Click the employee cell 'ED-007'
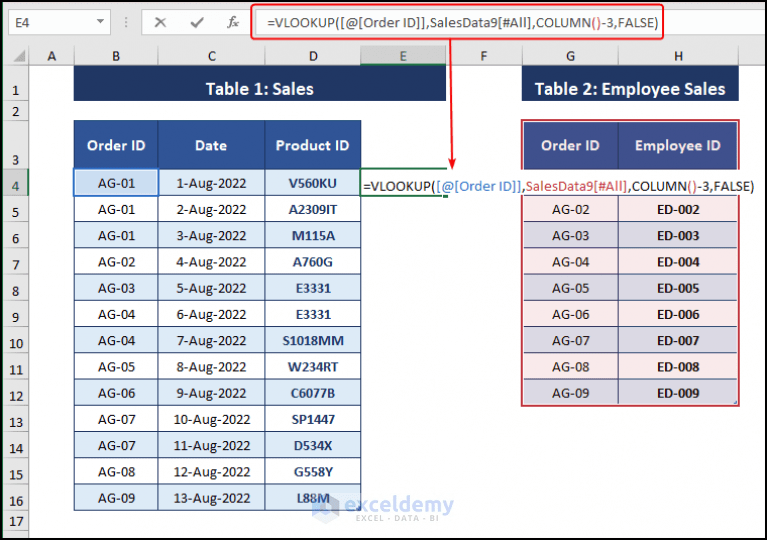 tap(678, 340)
